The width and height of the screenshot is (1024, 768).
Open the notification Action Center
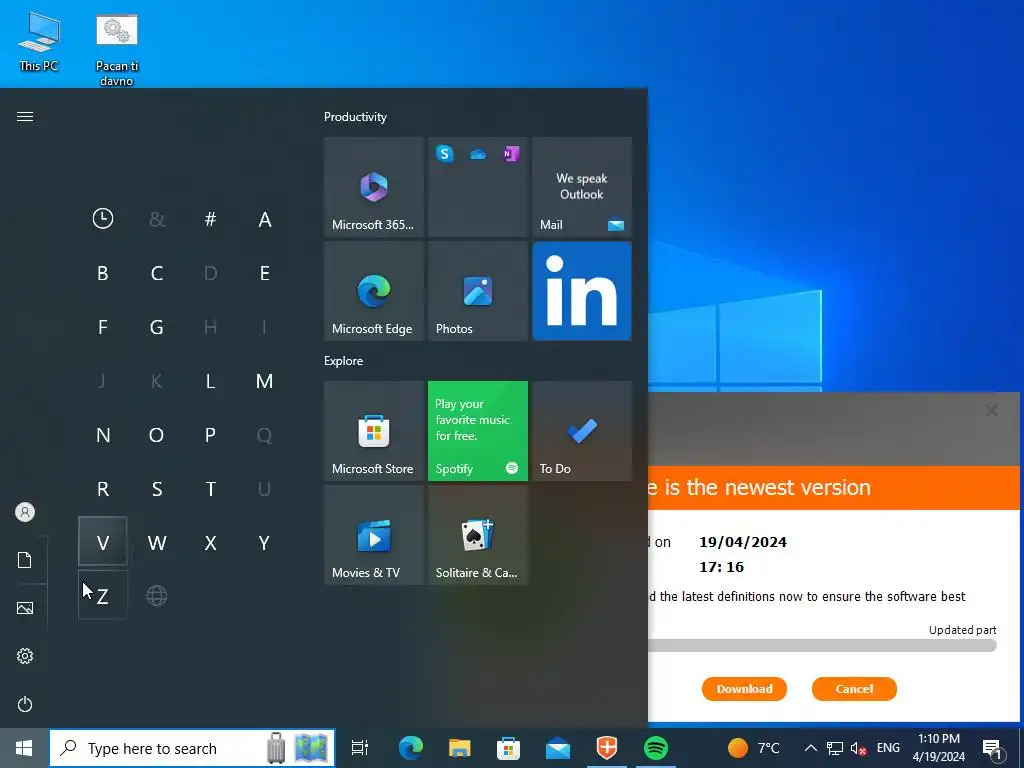[992, 748]
